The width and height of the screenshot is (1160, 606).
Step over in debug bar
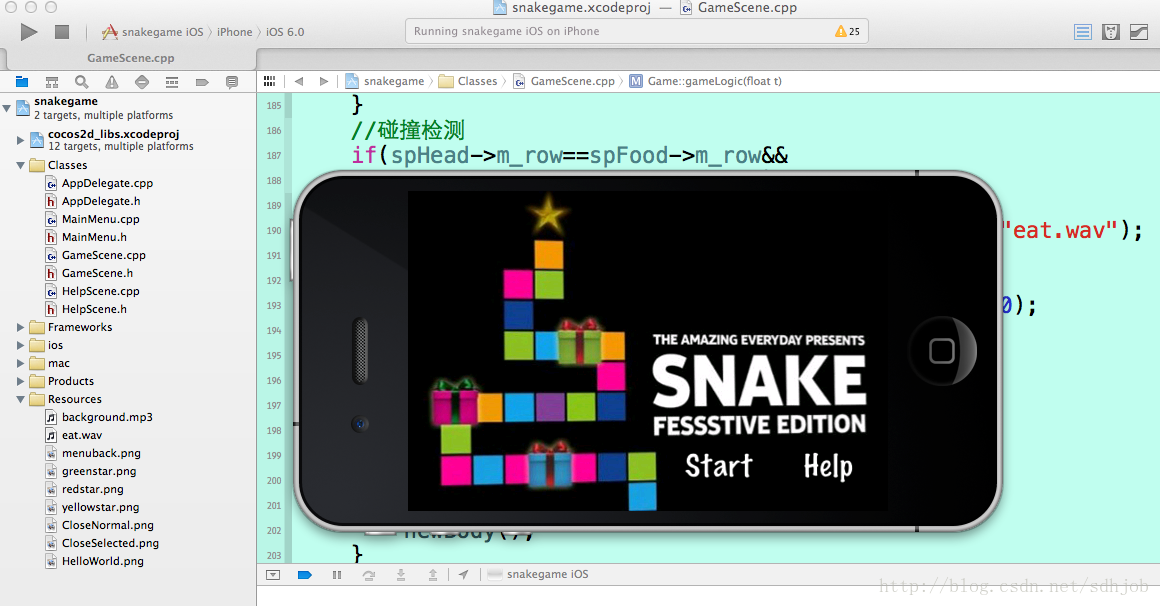click(x=368, y=575)
